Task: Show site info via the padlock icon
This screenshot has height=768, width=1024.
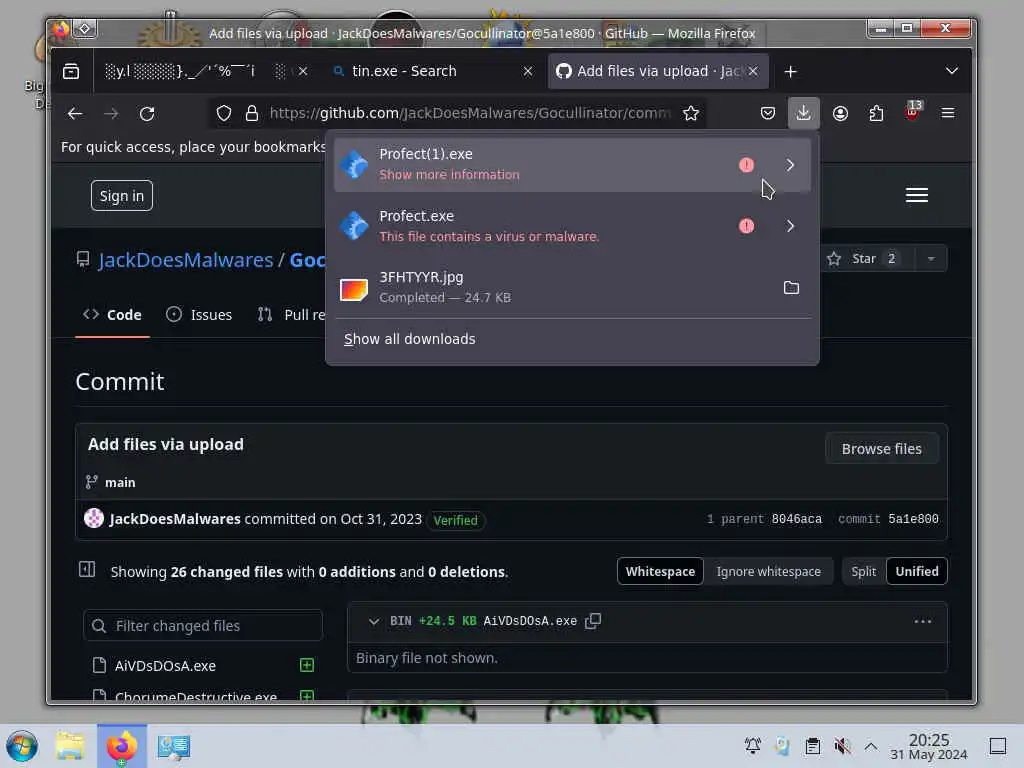Action: 252,114
